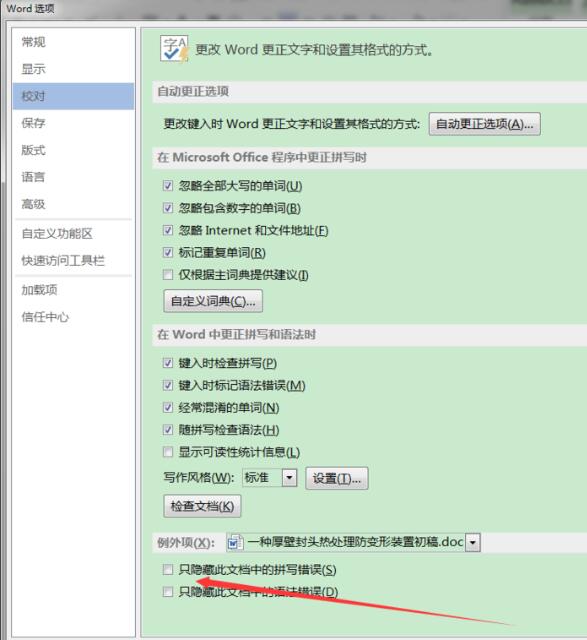Click the Word document icon in 例外项
Screen dimensions: 587x640
click(x=235, y=543)
